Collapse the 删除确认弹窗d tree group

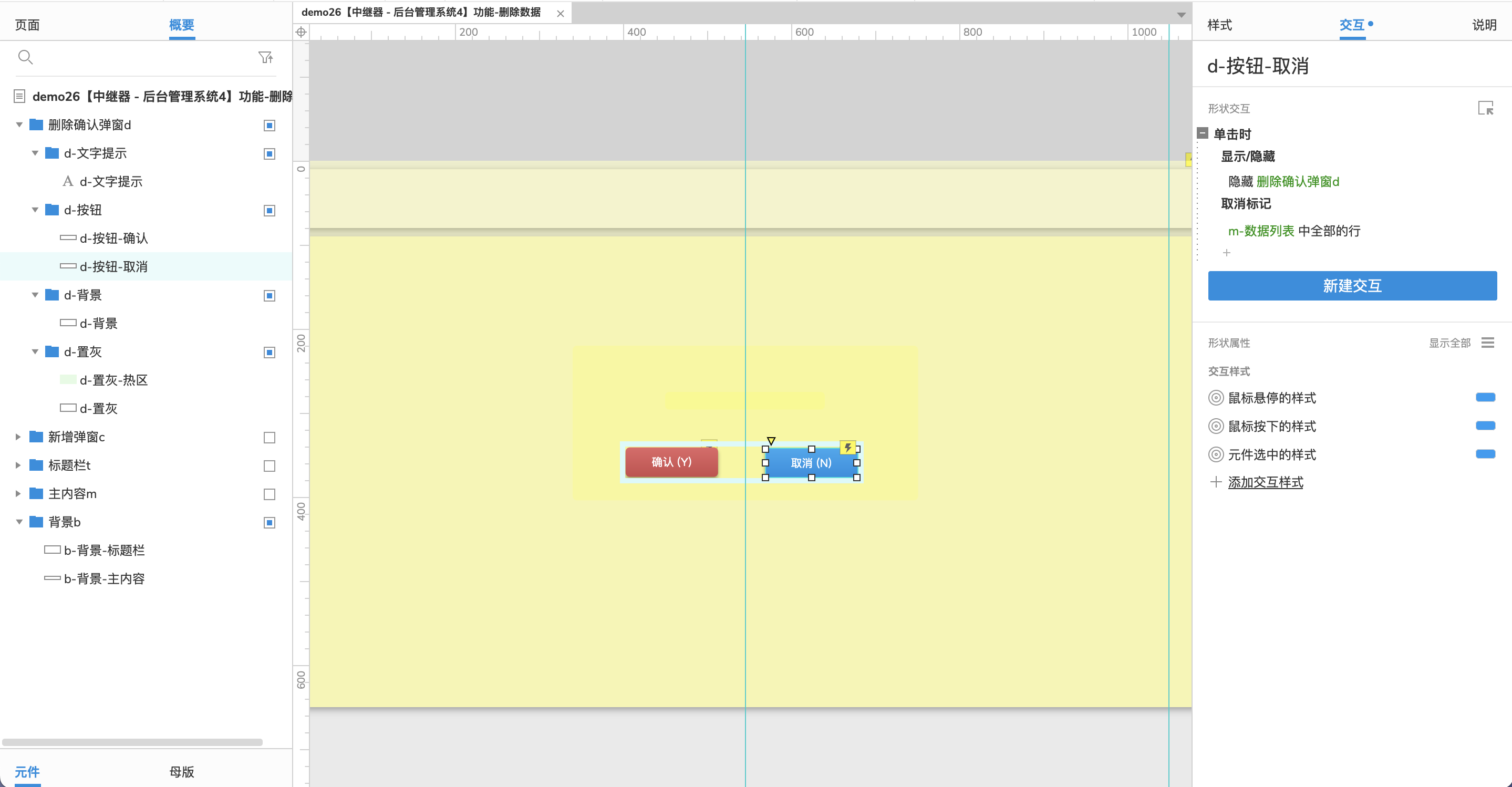(19, 125)
